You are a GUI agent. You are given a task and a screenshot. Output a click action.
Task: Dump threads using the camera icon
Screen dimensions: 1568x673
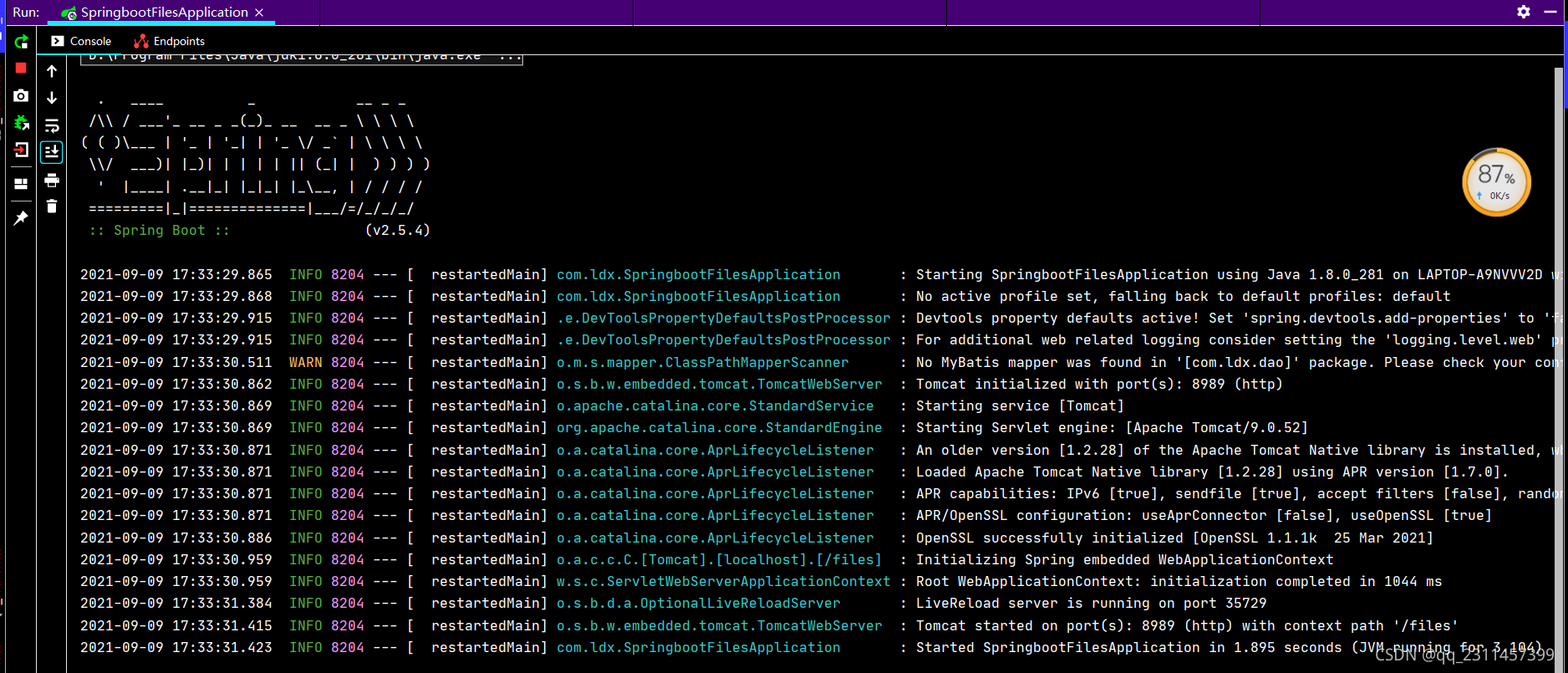click(x=21, y=96)
